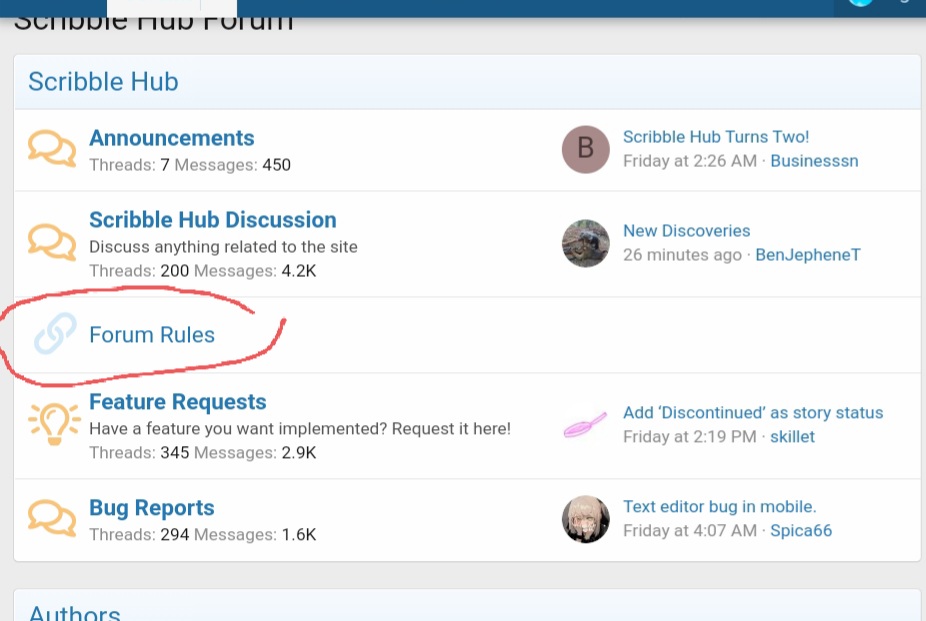926x621 pixels.
Task: Click skillet's pink avatar image
Action: [x=586, y=425]
